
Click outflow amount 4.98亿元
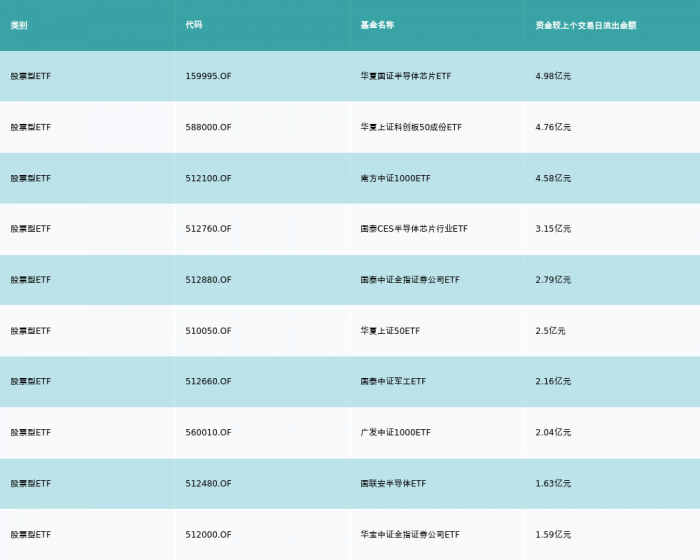(553, 76)
